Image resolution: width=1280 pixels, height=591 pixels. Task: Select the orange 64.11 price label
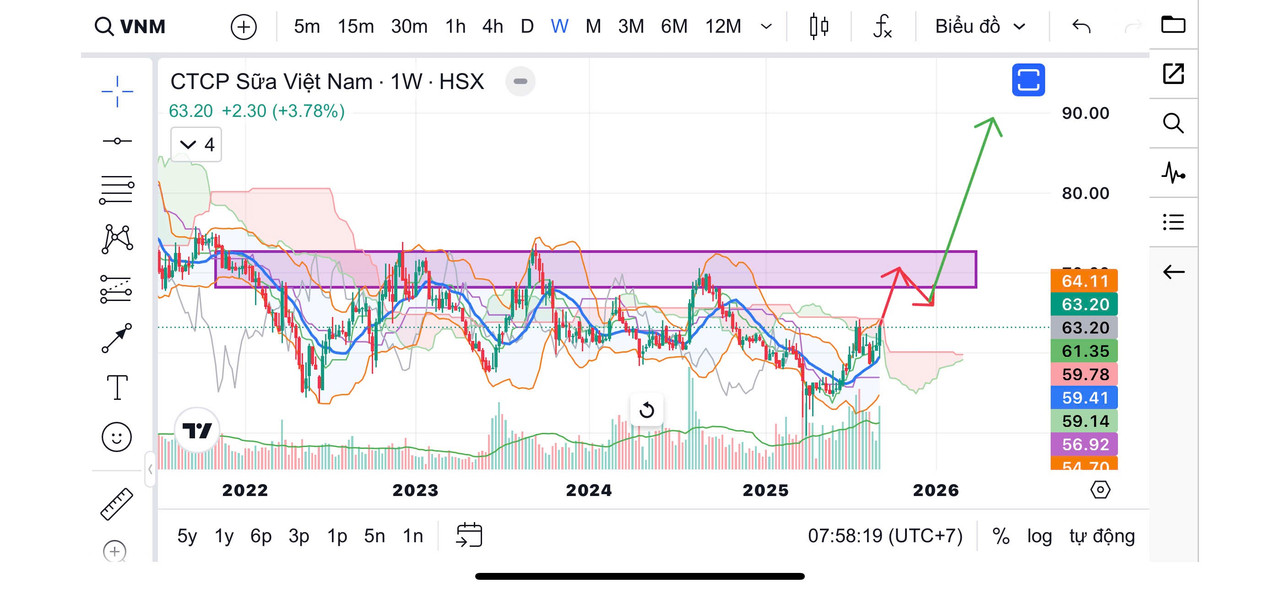[1085, 281]
